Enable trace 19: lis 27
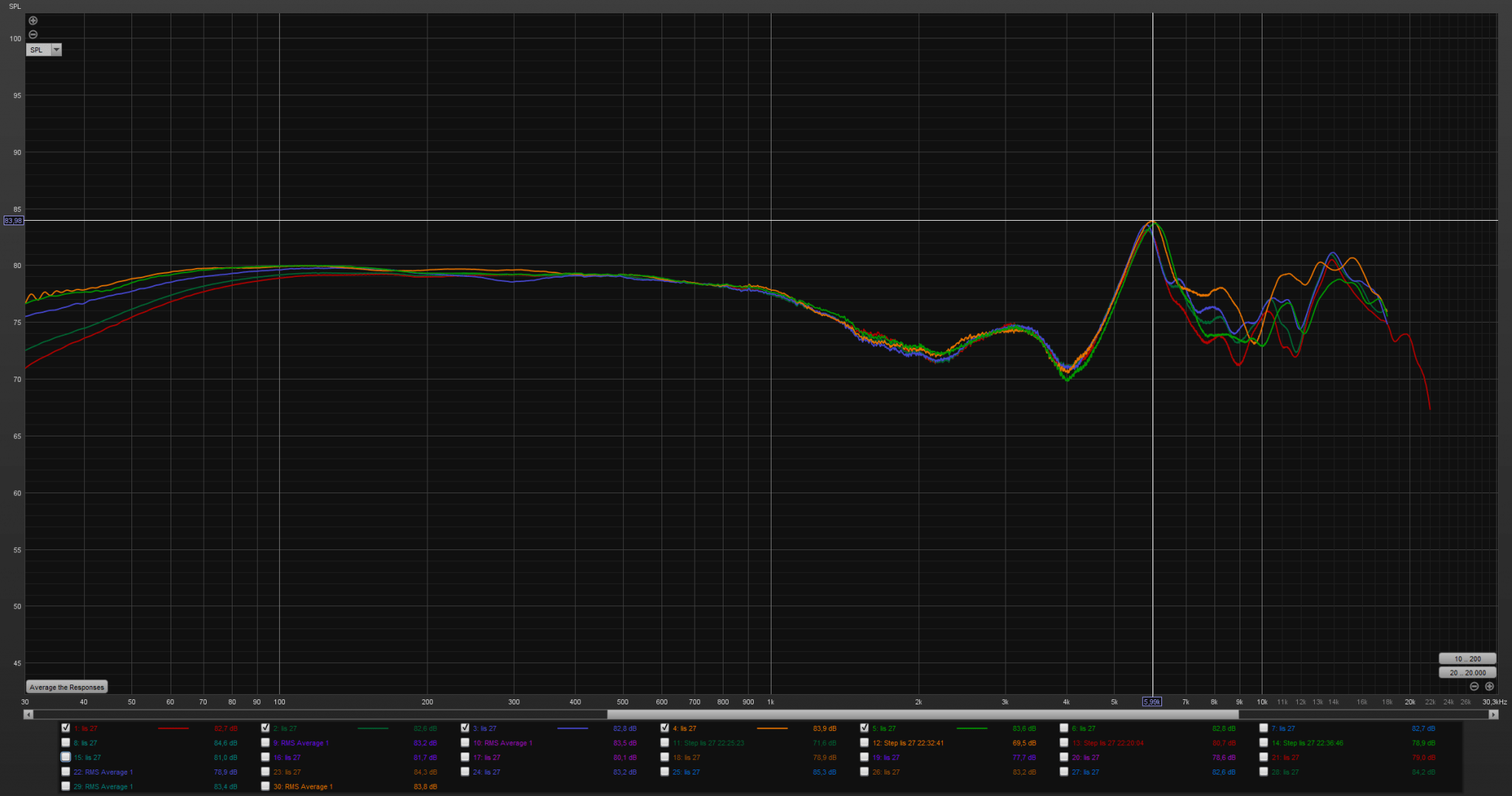Viewport: 1512px width, 796px height. point(865,757)
